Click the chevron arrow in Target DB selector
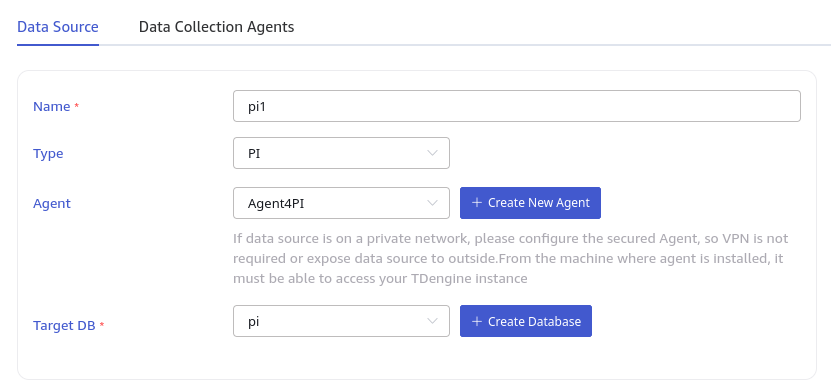 (432, 321)
